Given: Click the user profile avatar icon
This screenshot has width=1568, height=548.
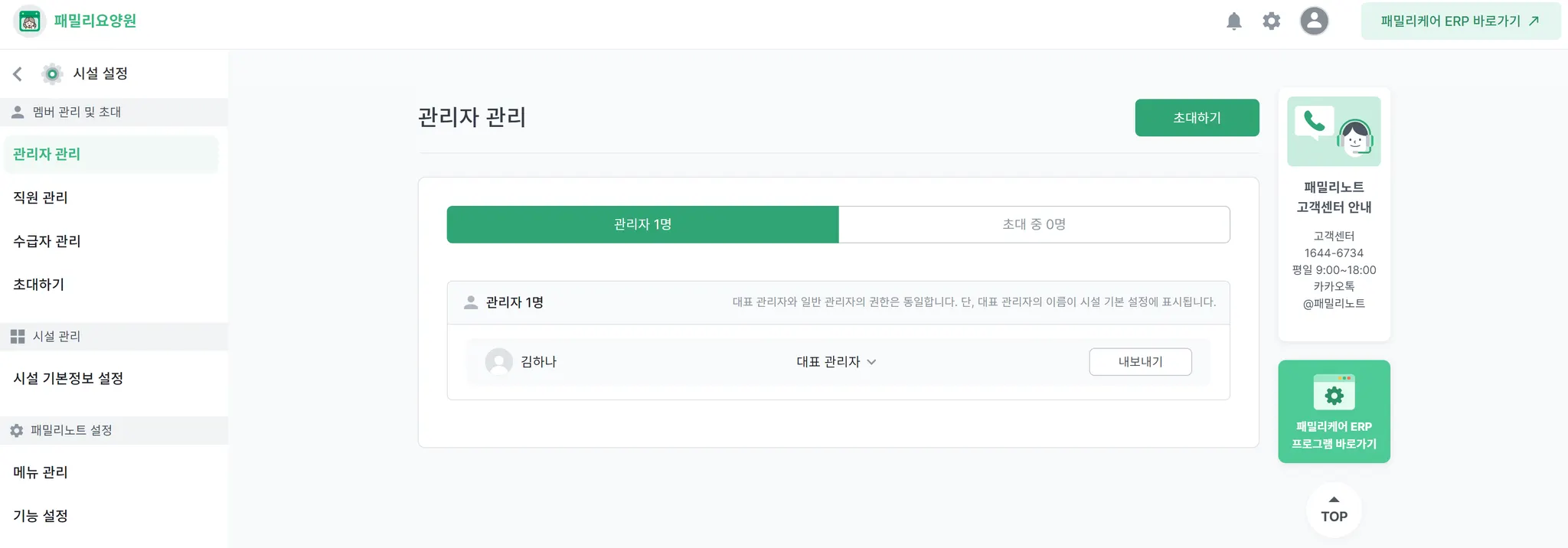Looking at the screenshot, I should pyautogui.click(x=1314, y=21).
